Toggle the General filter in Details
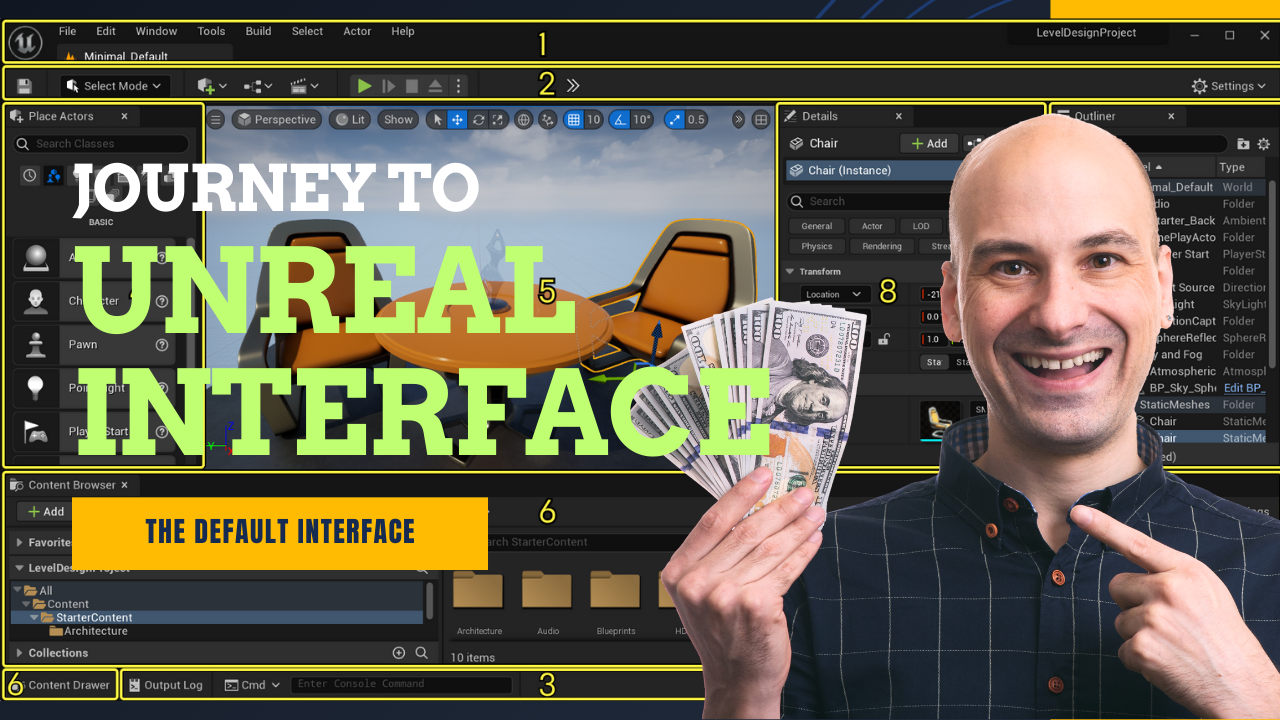1280x720 pixels. (x=816, y=226)
